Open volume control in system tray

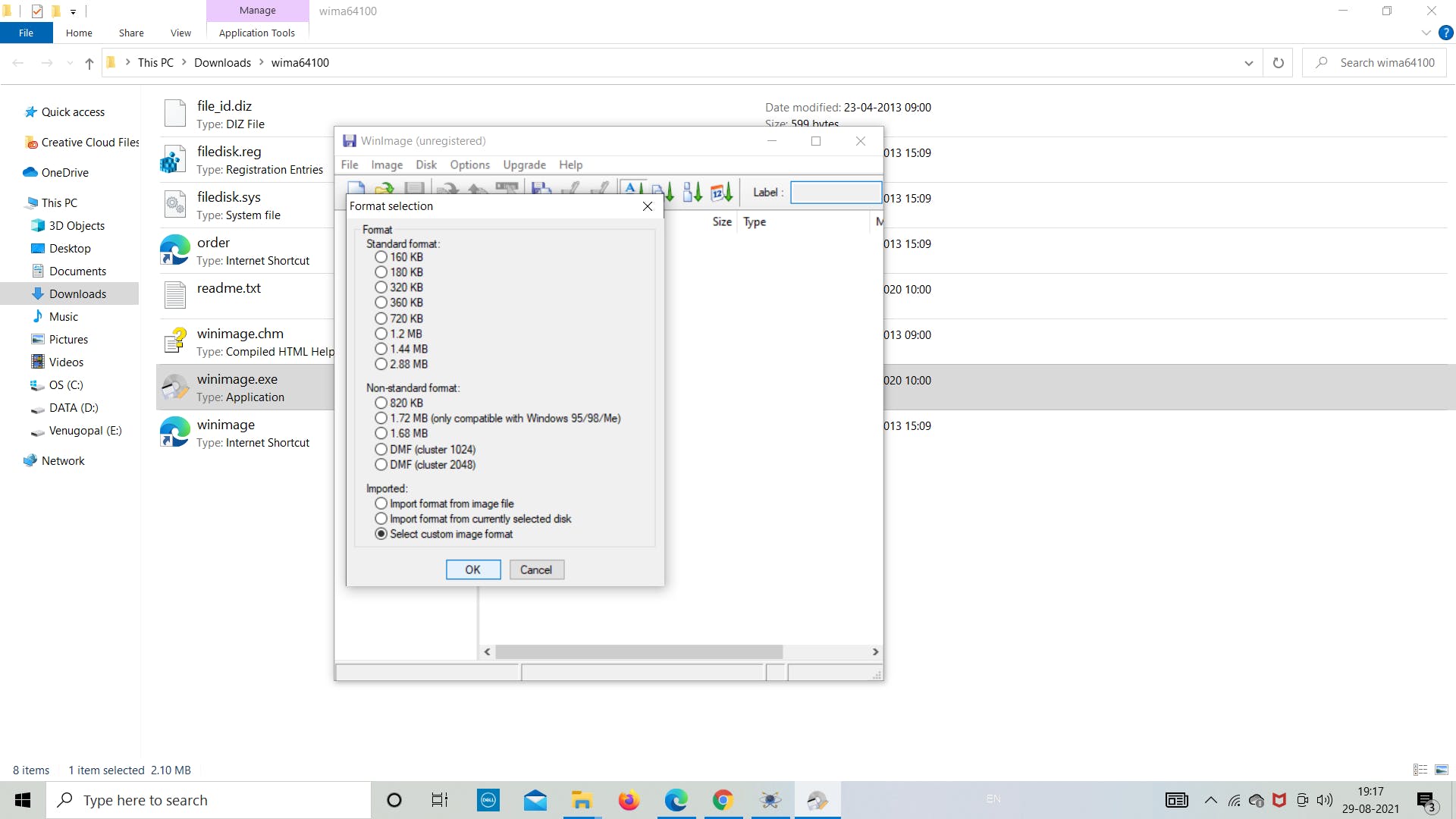click(1325, 800)
